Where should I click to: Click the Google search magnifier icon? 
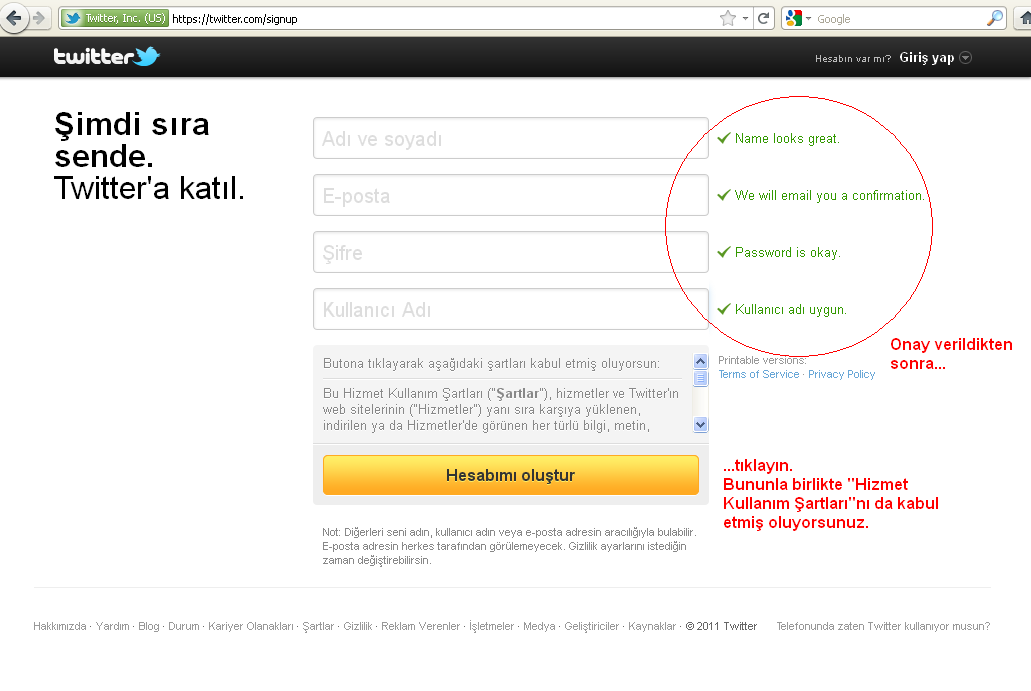[x=996, y=17]
